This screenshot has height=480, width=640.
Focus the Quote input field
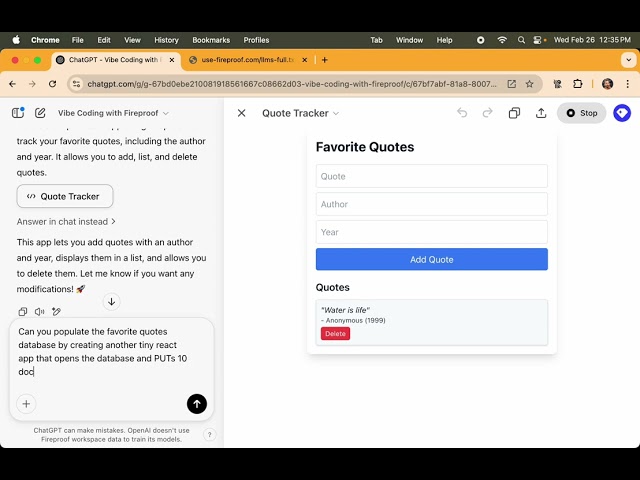pos(432,176)
